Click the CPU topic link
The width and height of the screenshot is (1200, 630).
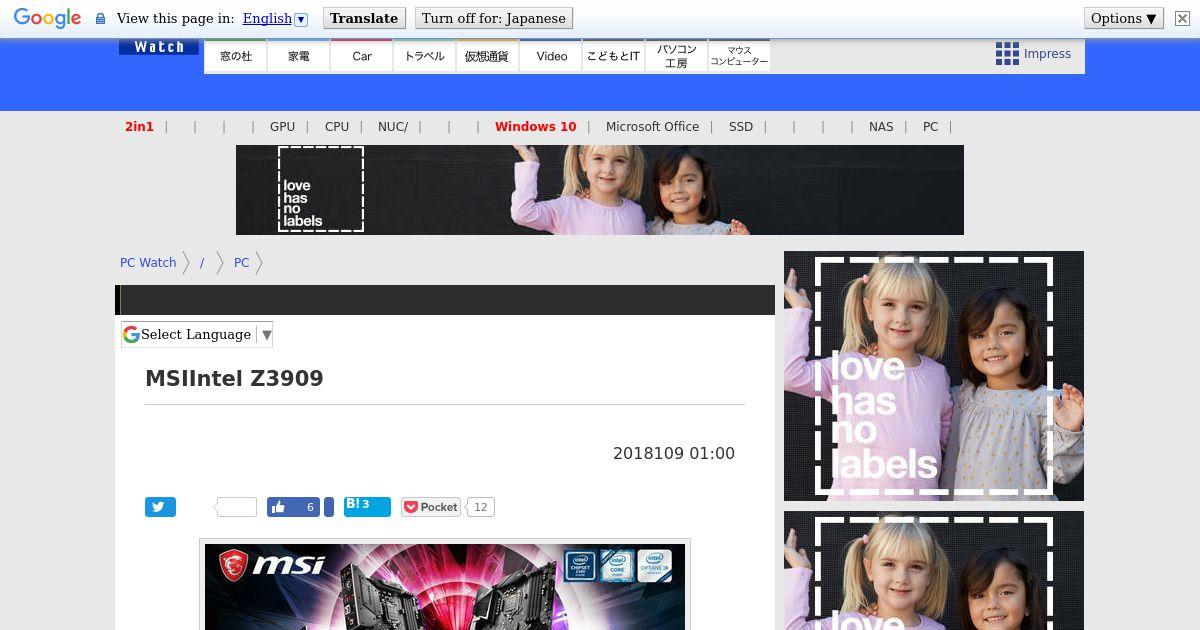click(x=337, y=127)
